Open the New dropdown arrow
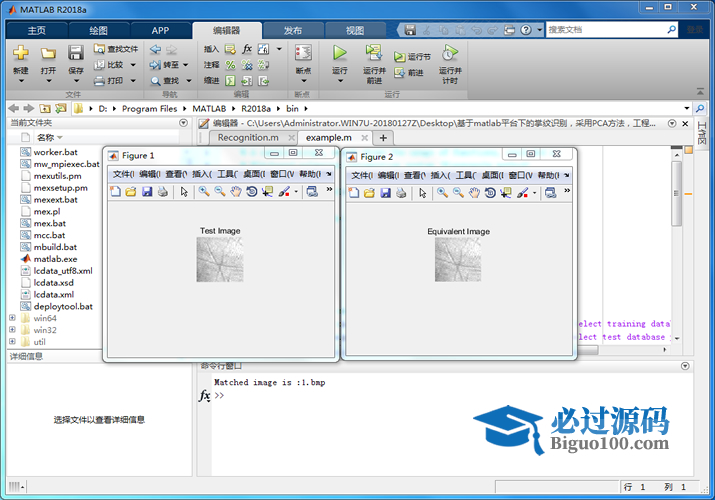The height and width of the screenshot is (500, 715). 21,81
